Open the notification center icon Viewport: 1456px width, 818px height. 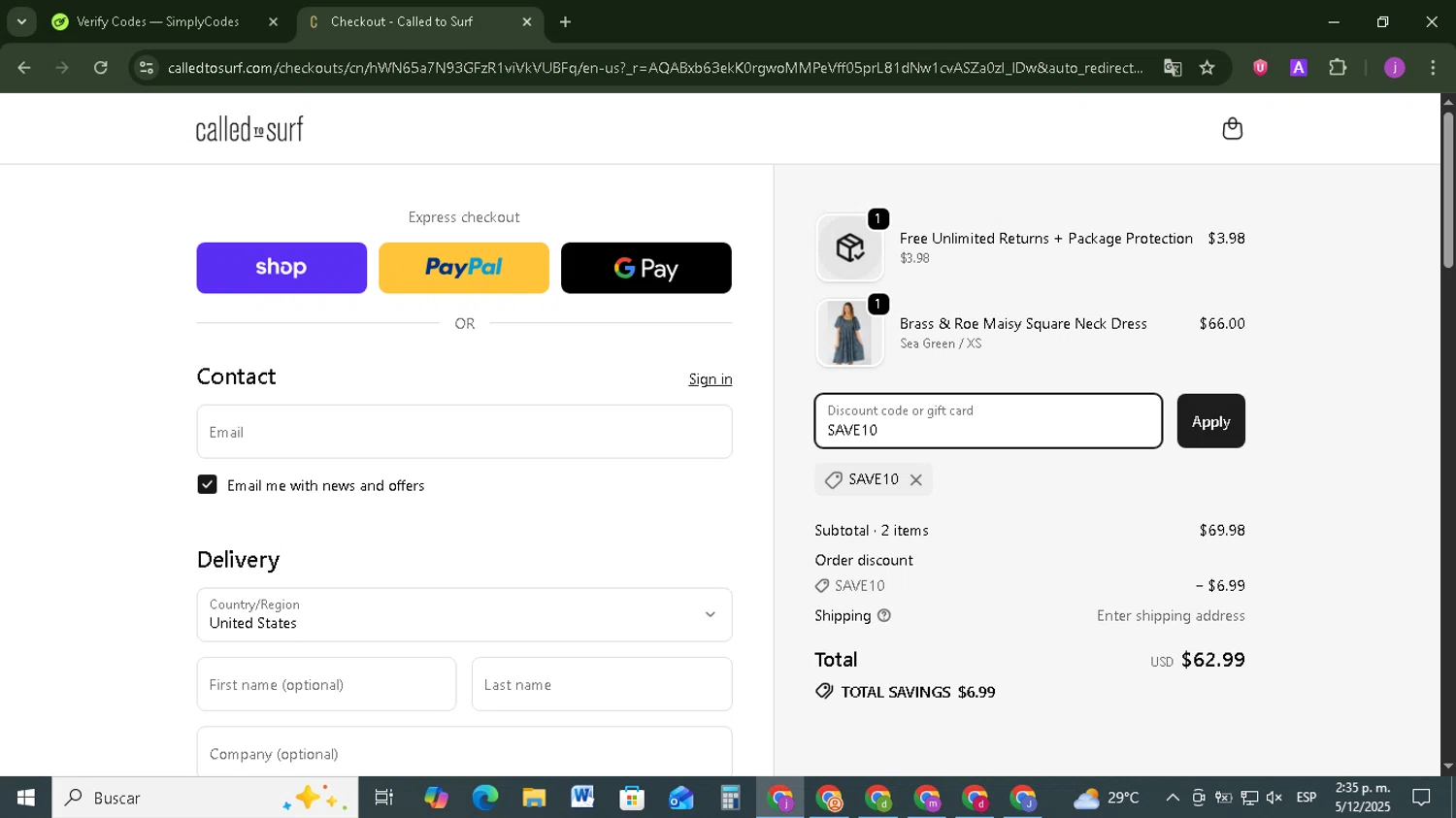1421,798
